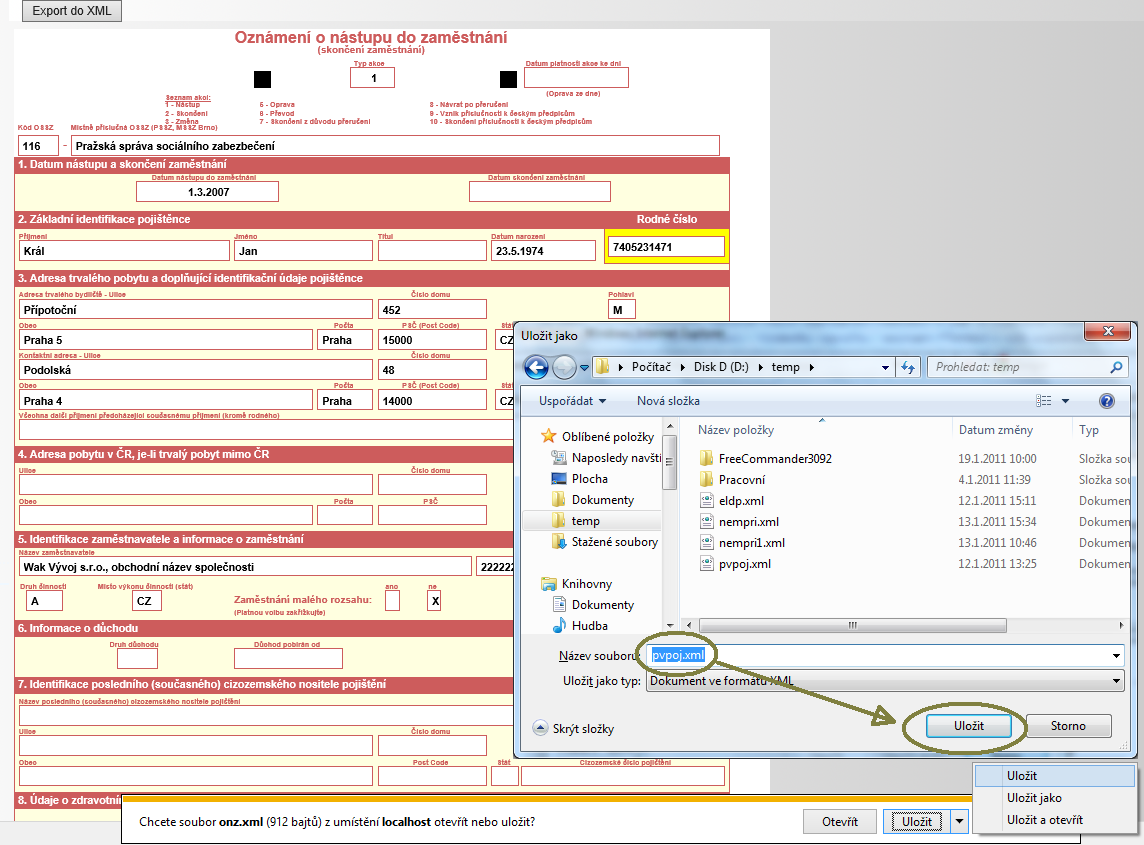Open the Help question mark icon

pyautogui.click(x=1108, y=402)
